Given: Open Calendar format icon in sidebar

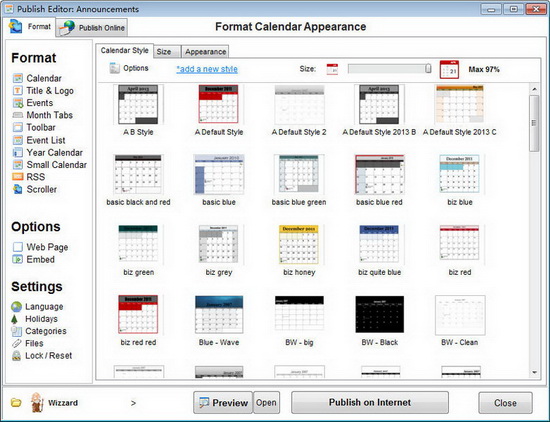Looking at the screenshot, I should 18,78.
